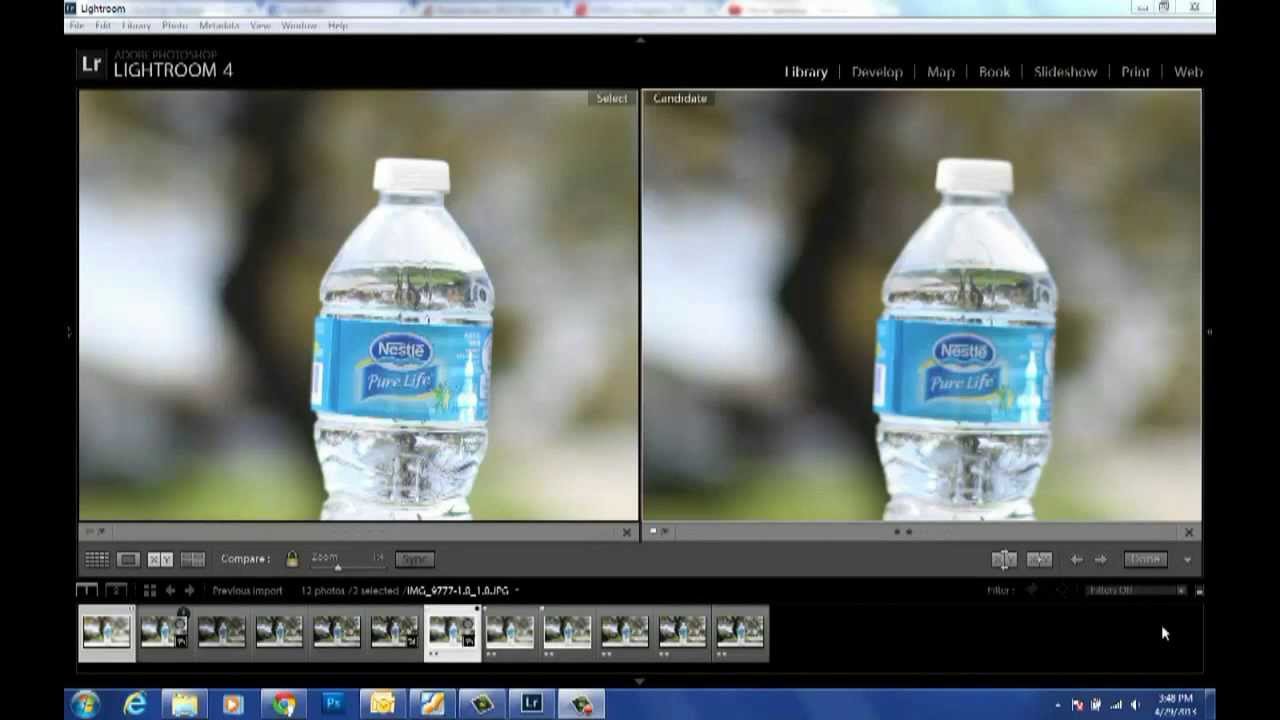Open the Filters Off preset dropdown
1280x720 pixels.
(1138, 591)
